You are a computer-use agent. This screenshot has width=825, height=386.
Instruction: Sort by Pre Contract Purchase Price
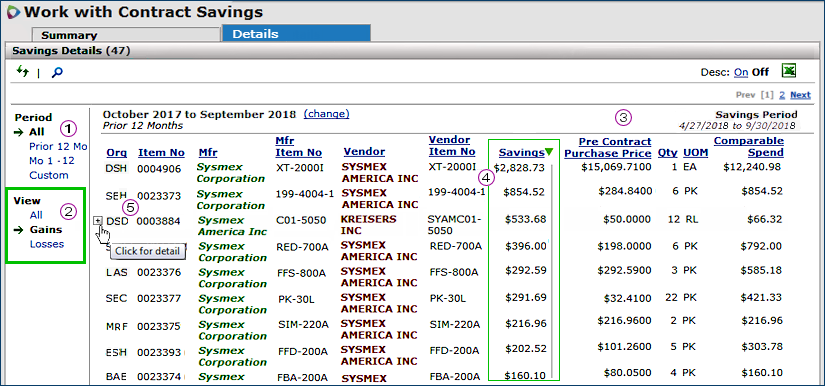coord(608,147)
